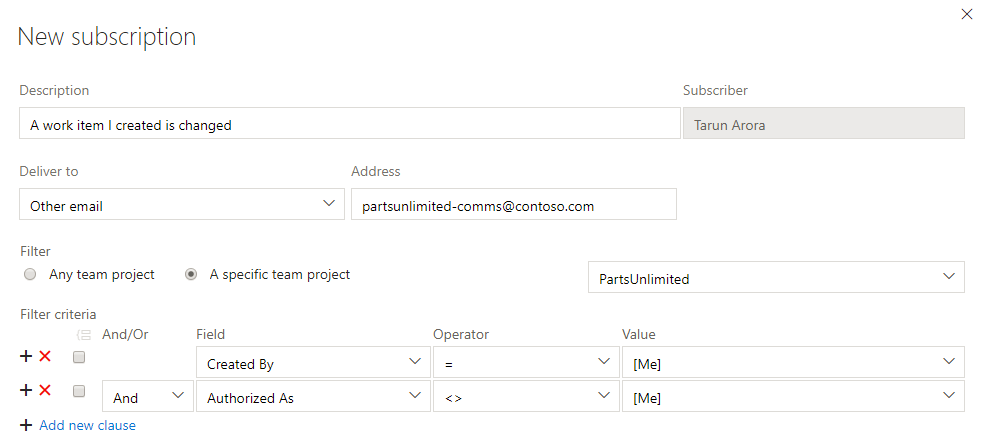Click the plus icon beside Add new clause
The width and height of the screenshot is (987, 442).
[x=26, y=425]
